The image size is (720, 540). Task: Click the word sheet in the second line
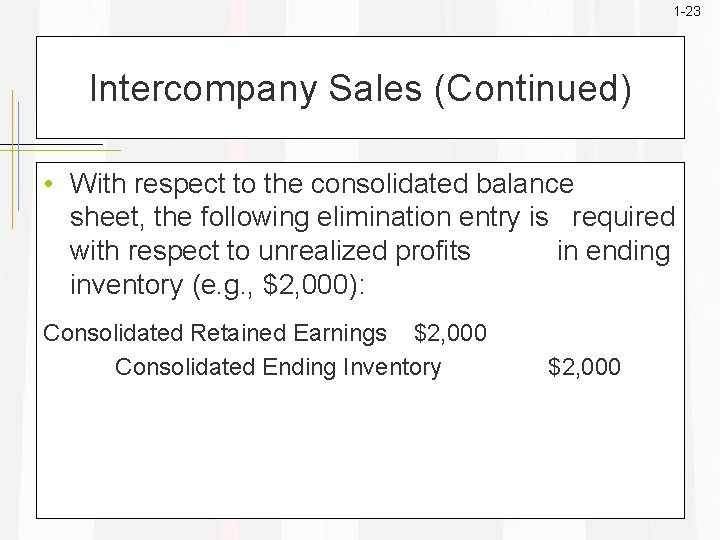107,218
